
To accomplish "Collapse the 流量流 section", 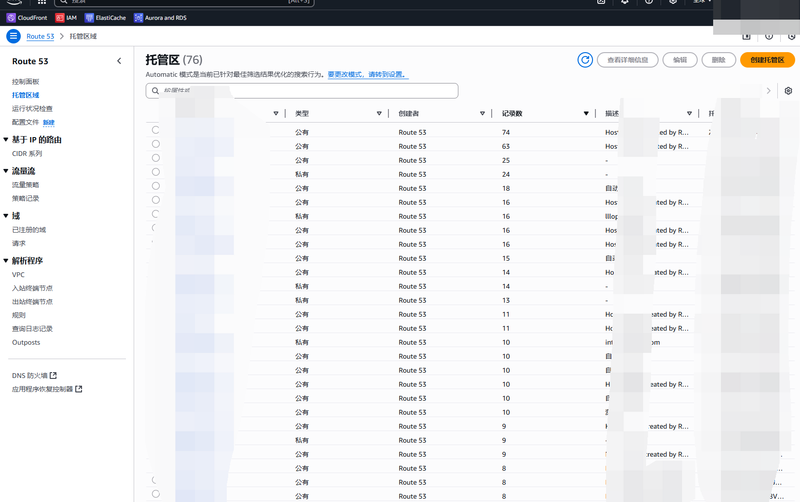I will tap(6, 171).
